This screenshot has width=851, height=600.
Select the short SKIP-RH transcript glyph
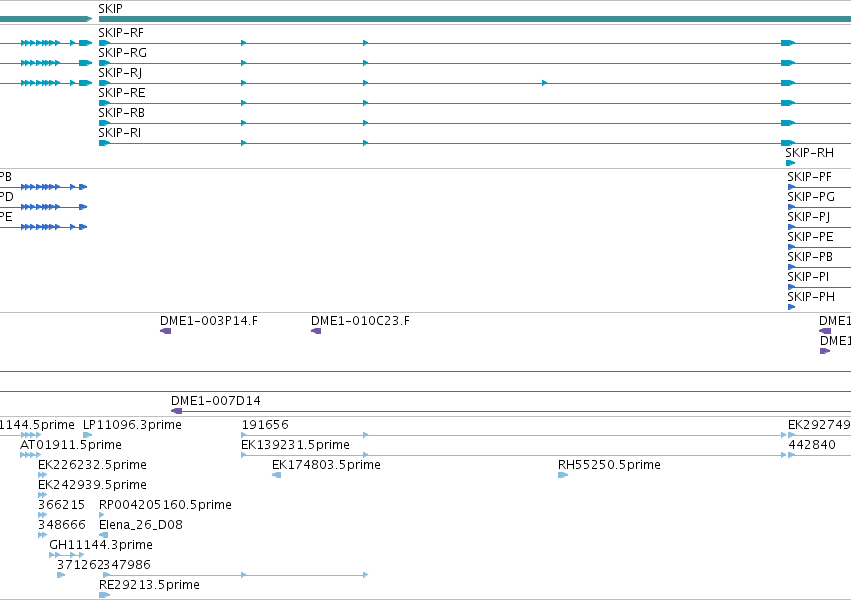790,163
